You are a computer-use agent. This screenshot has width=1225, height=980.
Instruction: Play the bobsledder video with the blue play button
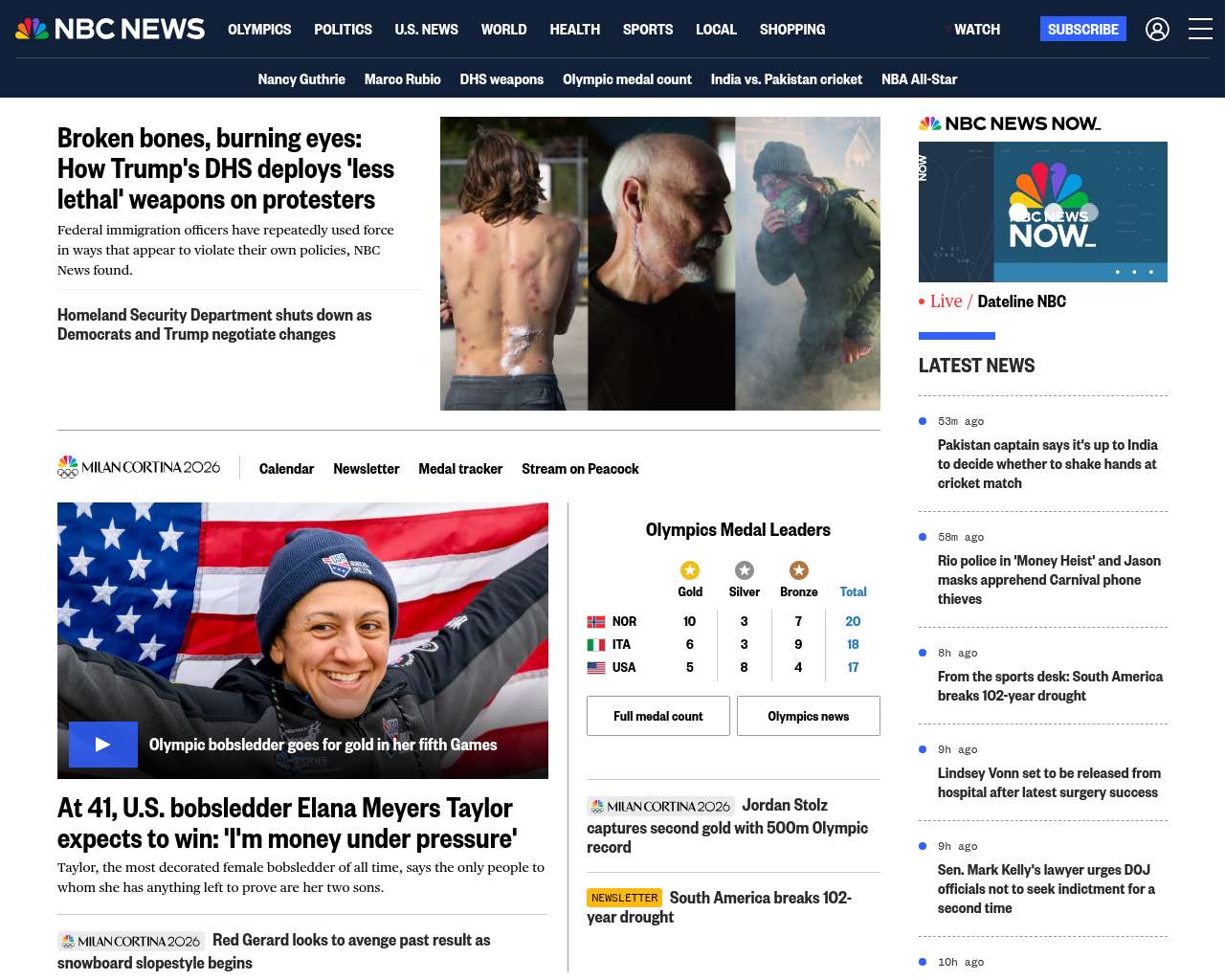(x=103, y=745)
